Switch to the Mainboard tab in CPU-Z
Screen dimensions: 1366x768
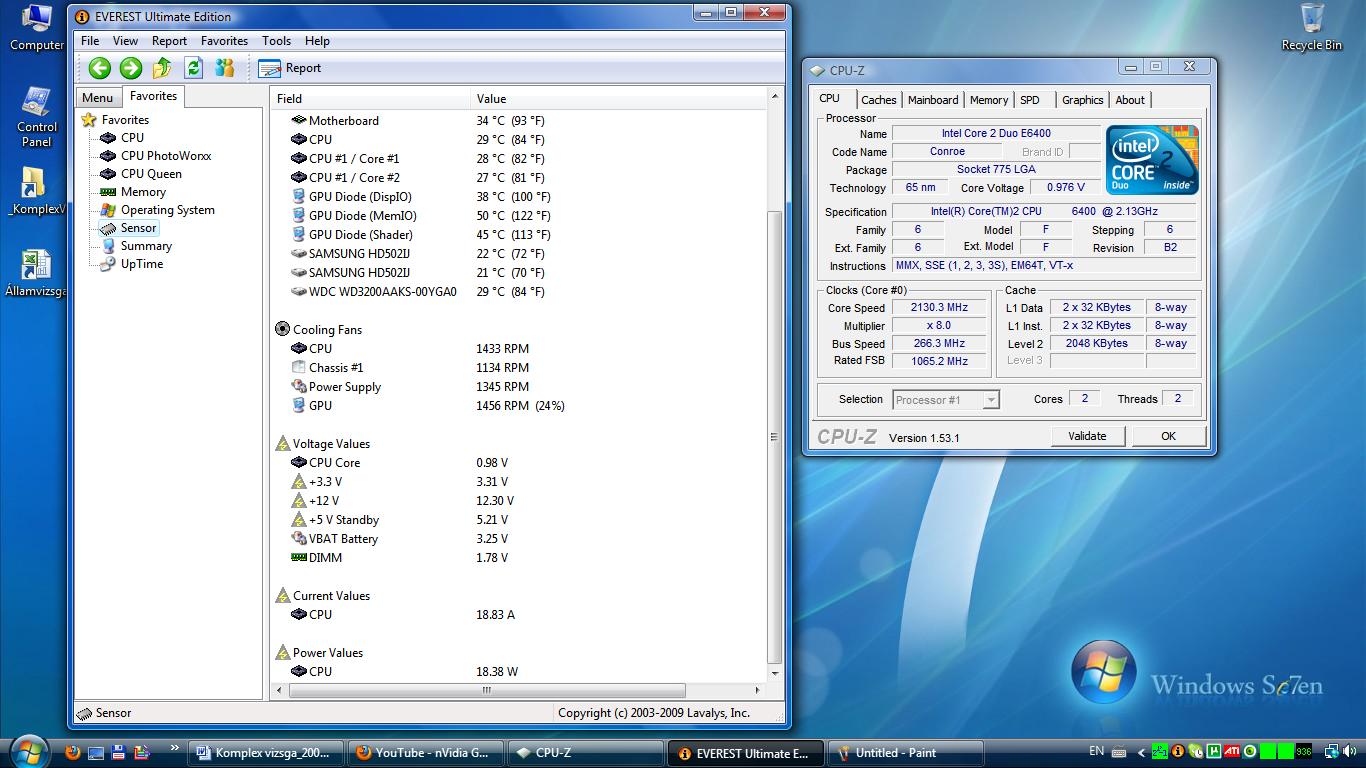933,100
